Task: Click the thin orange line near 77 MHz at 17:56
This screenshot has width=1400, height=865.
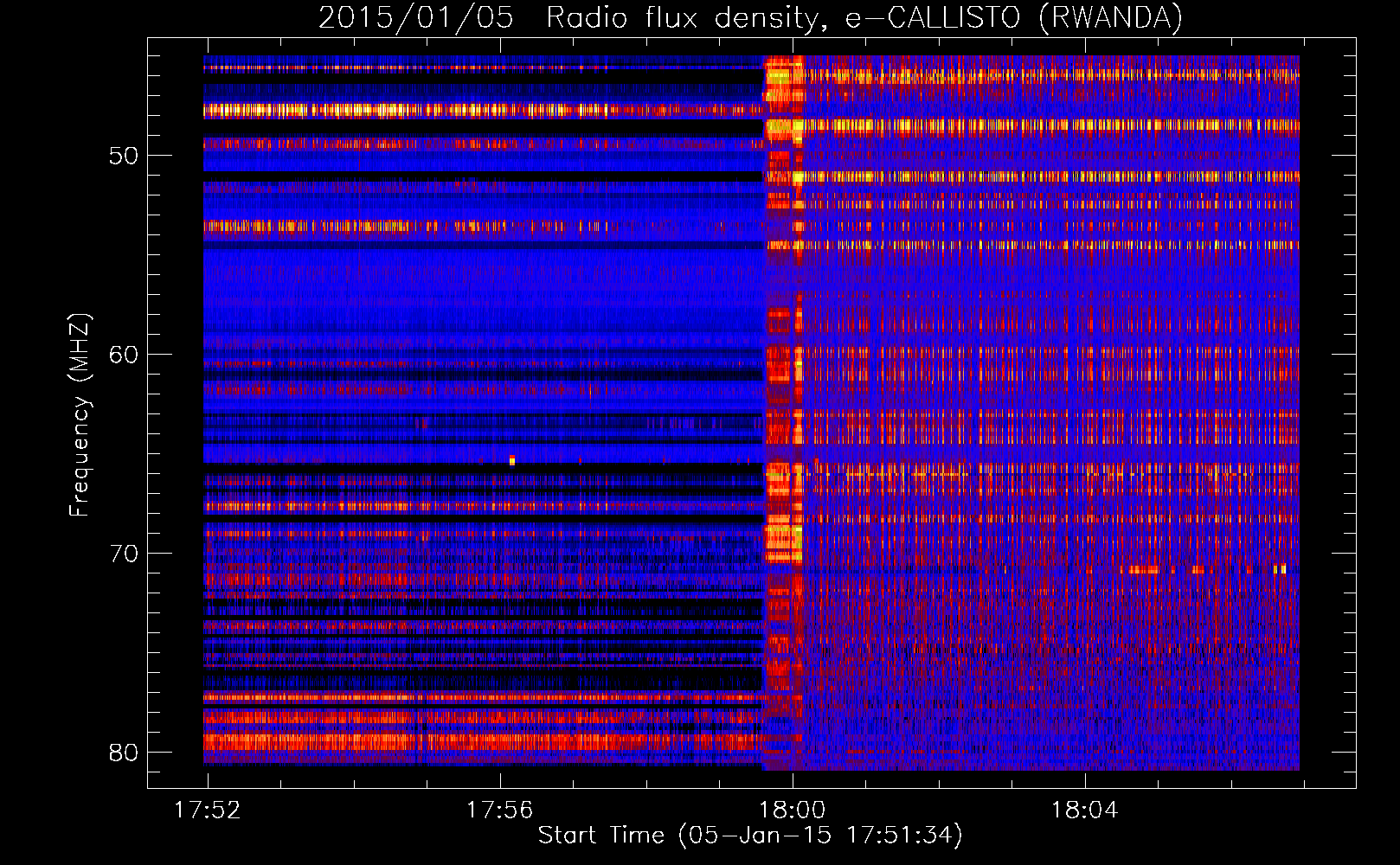Action: 500,697
